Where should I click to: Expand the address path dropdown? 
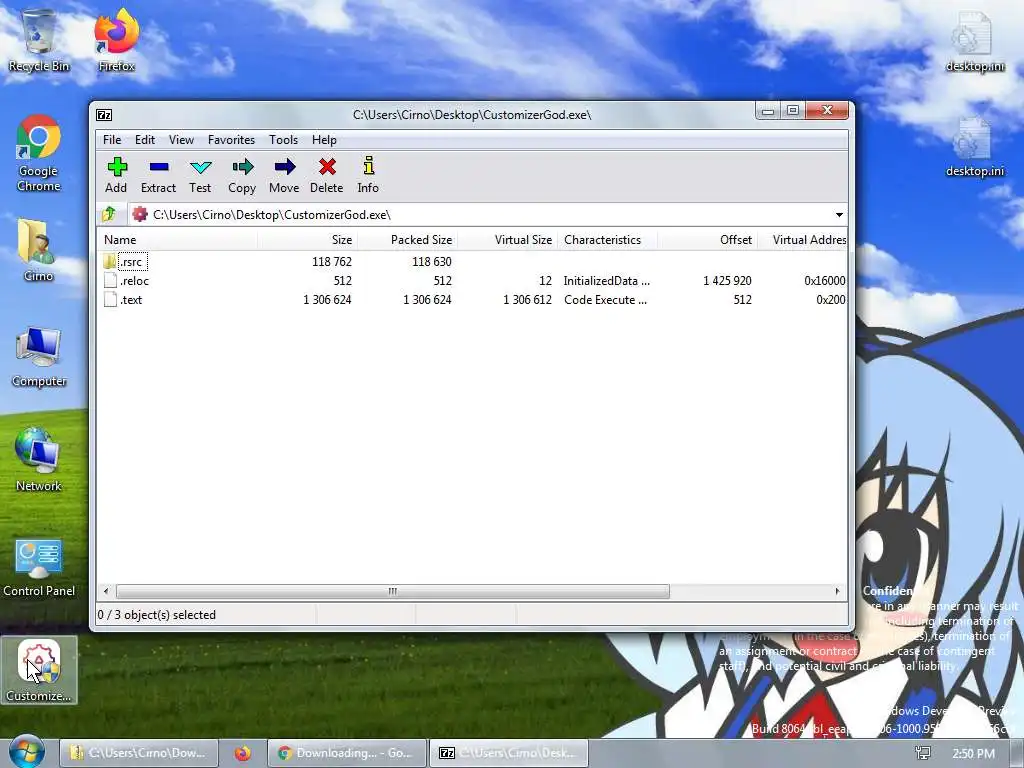839,215
